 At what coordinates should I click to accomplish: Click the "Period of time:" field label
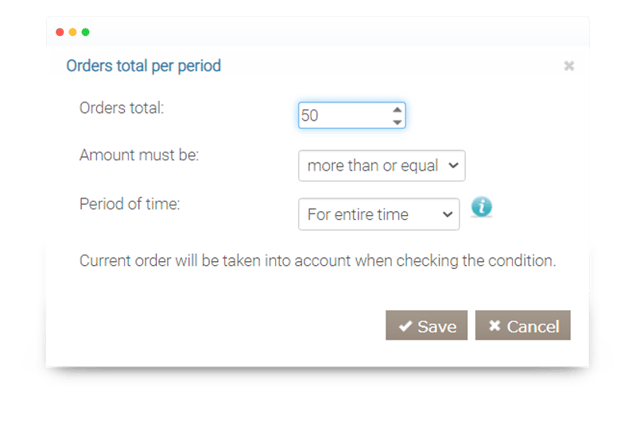click(129, 203)
